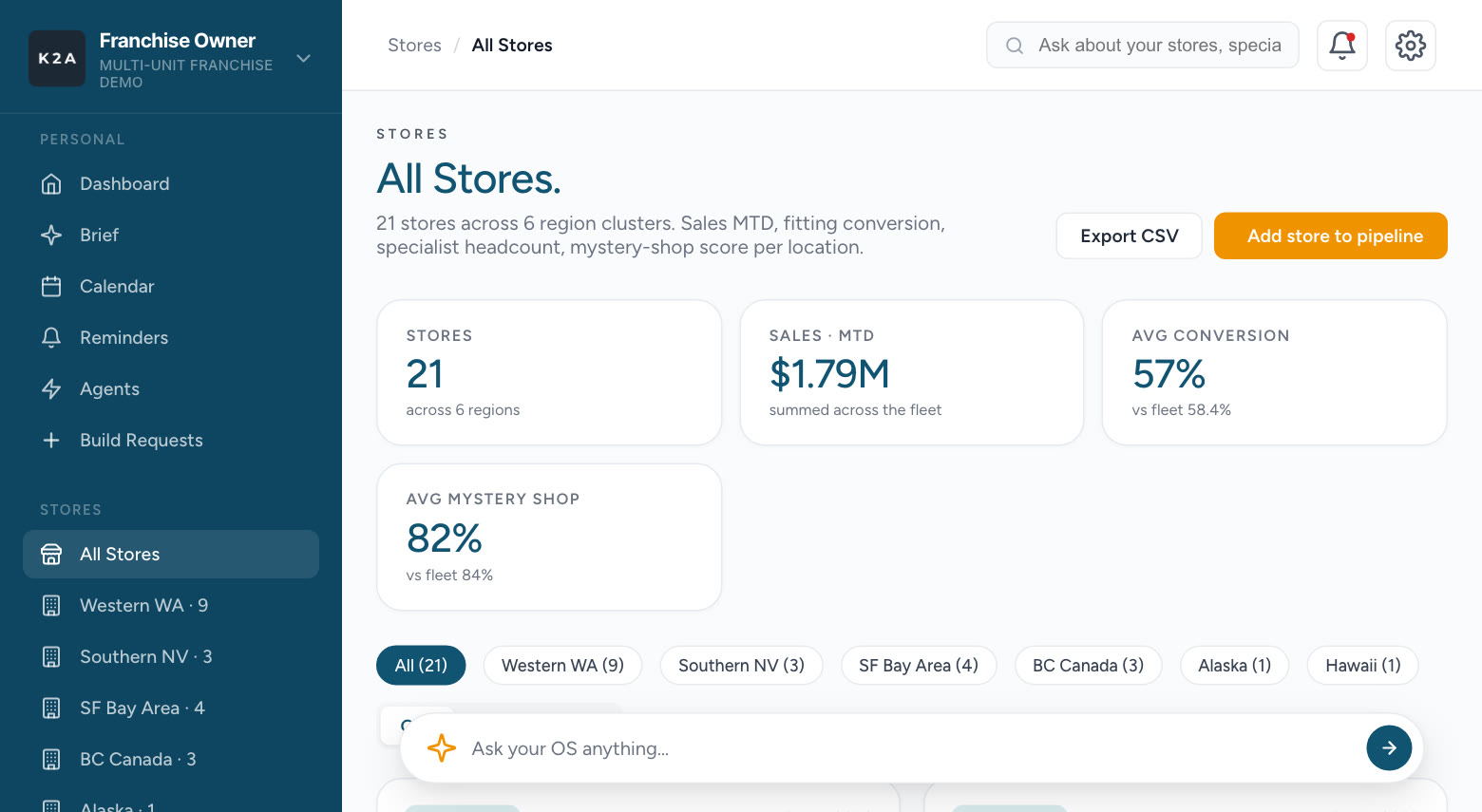Click the Avg Mystery Shop 82% card
This screenshot has width=1482, height=812.
549,537
